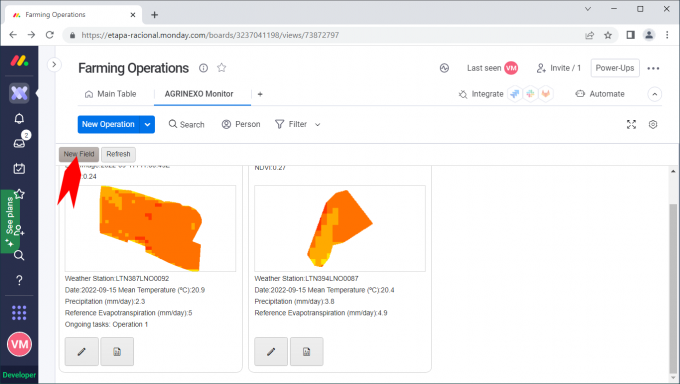Select the AGRINEXO Monitor tab
Screen dimensions: 680x384
pyautogui.click(x=199, y=94)
